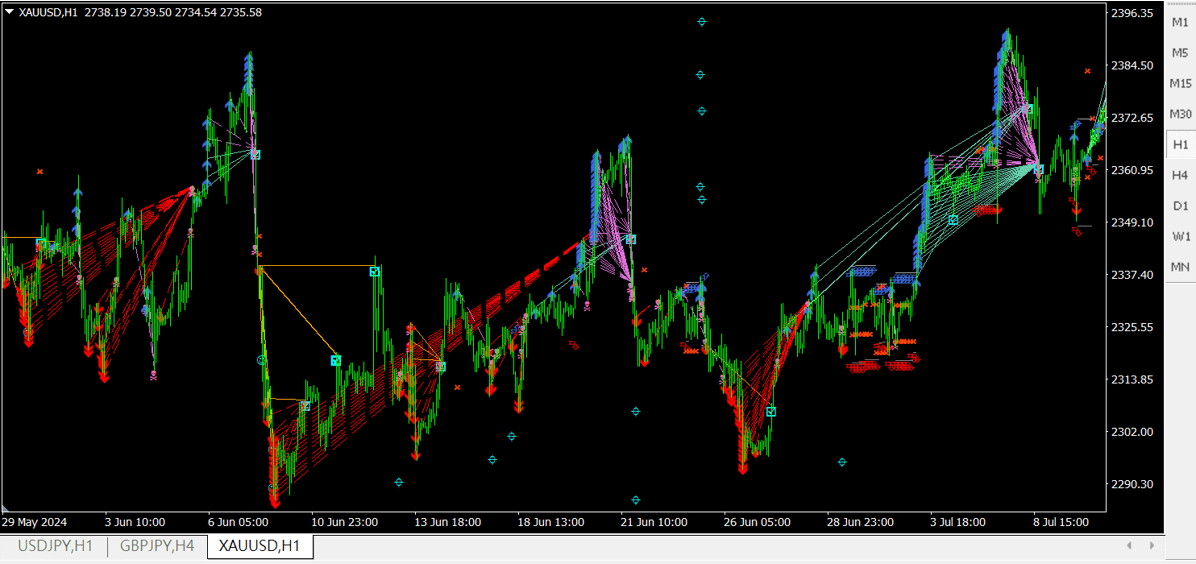
Task: Click price label 2313.85
Action: (x=1131, y=379)
